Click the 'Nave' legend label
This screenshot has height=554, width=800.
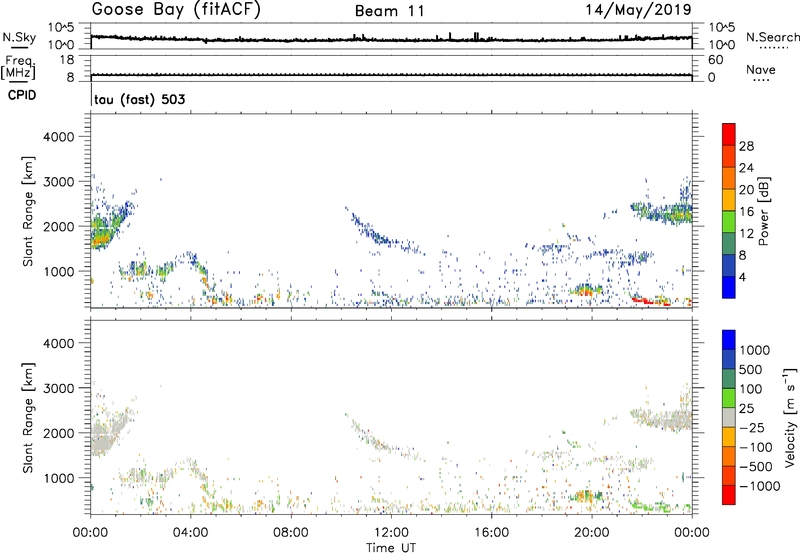tap(761, 69)
